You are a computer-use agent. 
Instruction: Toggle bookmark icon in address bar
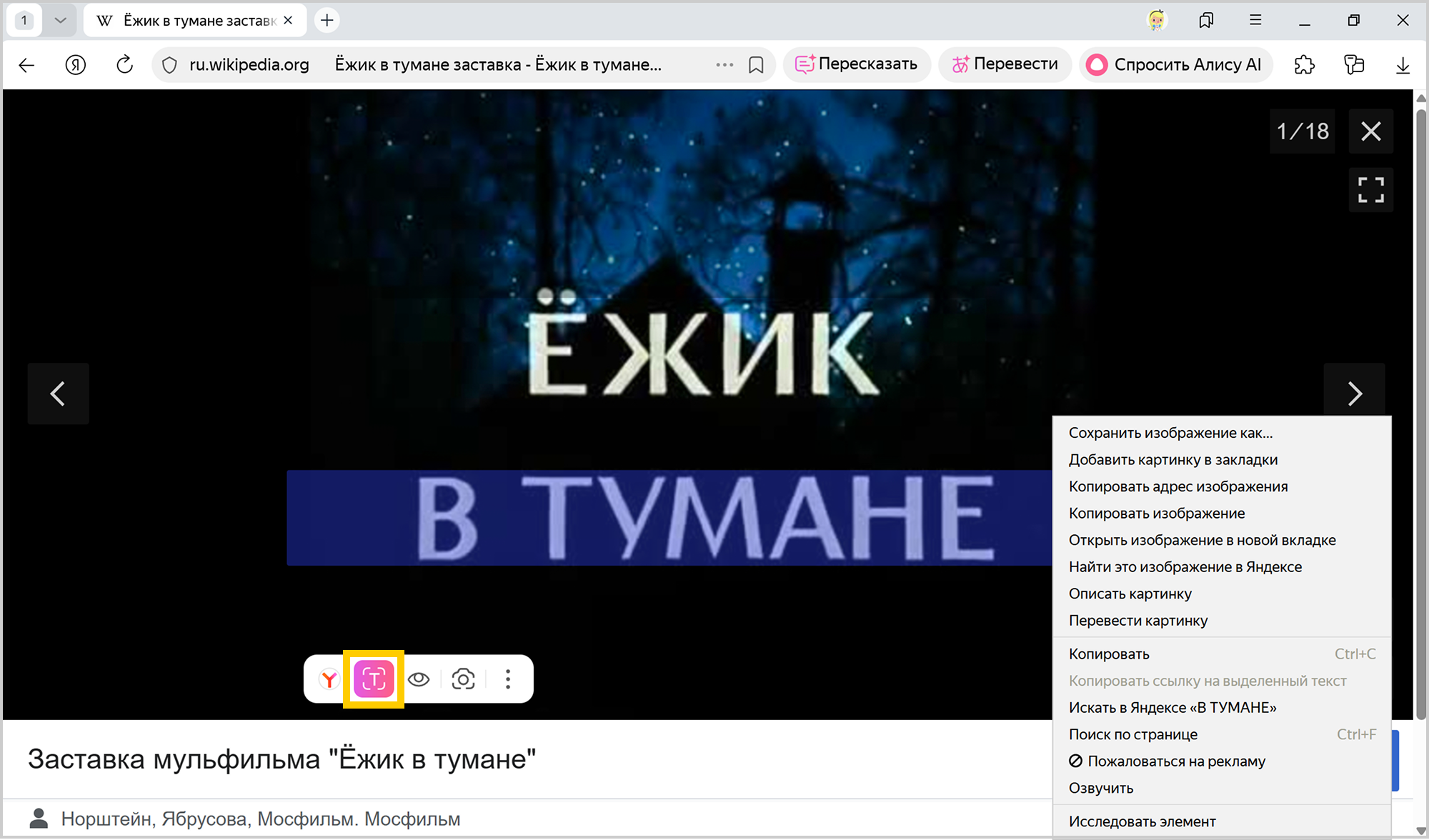(756, 65)
